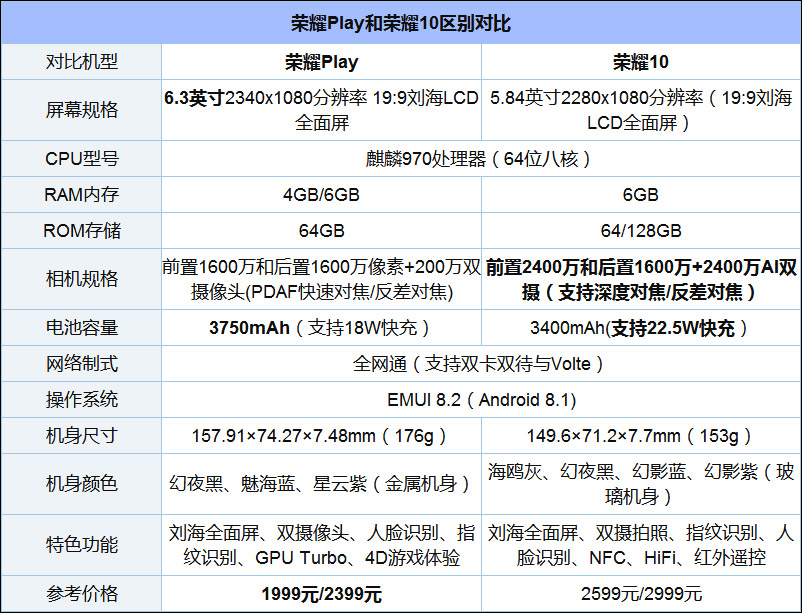
Task: Click the 幻夜黑、魅海蓝、星云紫 color cell
Action: [x=322, y=484]
